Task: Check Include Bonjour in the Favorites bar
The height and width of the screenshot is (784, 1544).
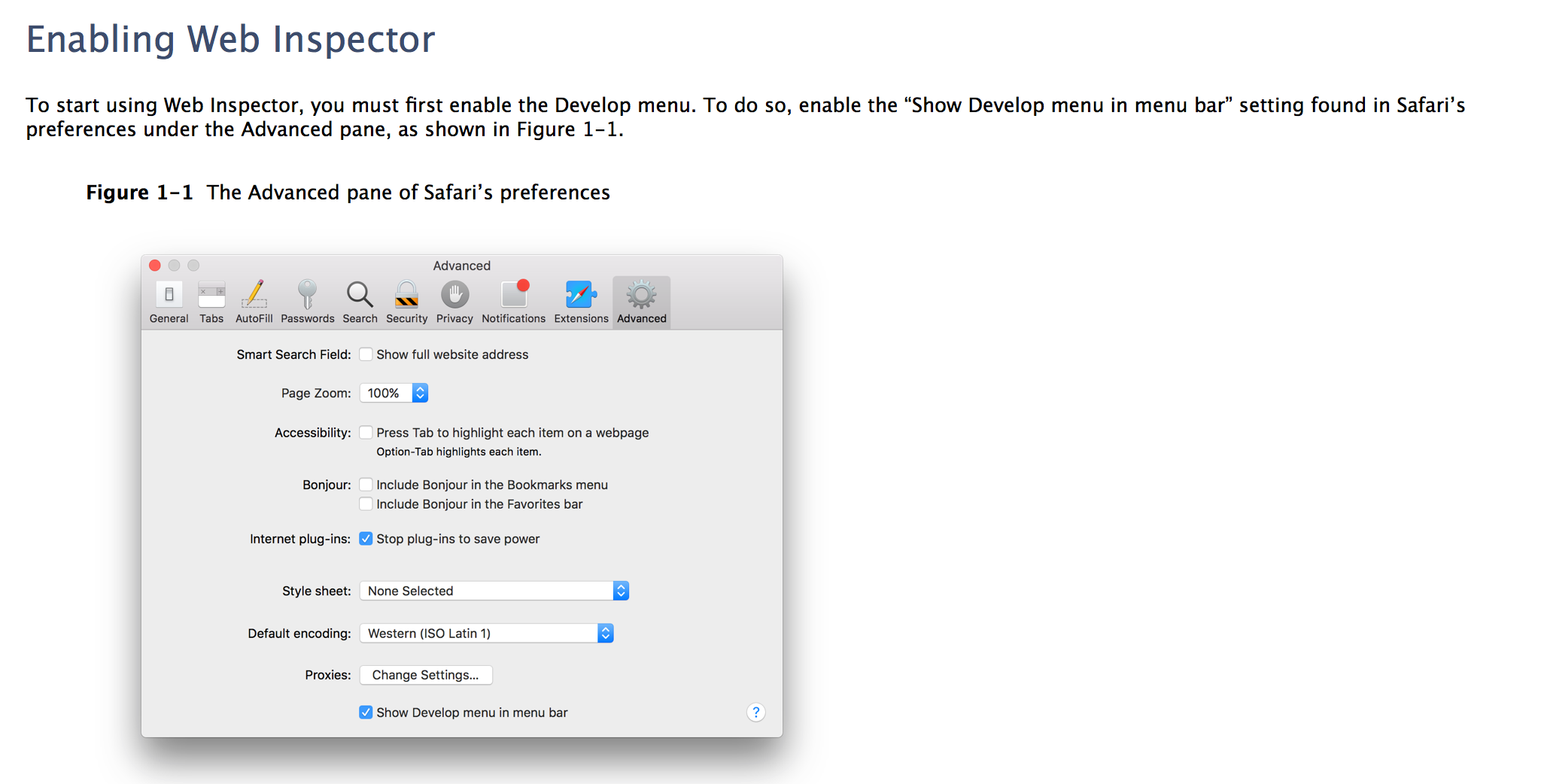Action: 366,504
